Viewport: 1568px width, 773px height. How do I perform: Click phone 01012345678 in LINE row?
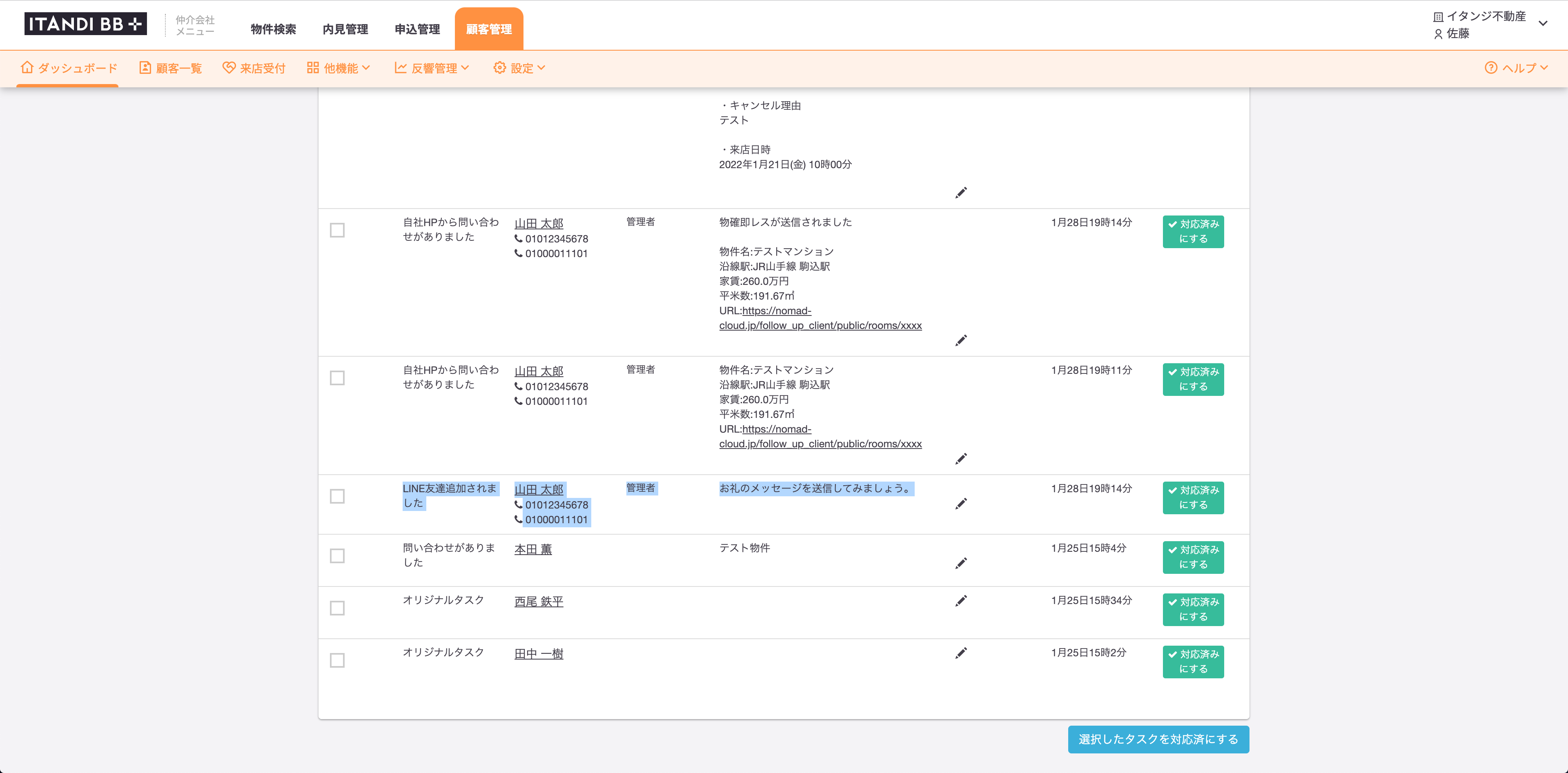point(556,505)
